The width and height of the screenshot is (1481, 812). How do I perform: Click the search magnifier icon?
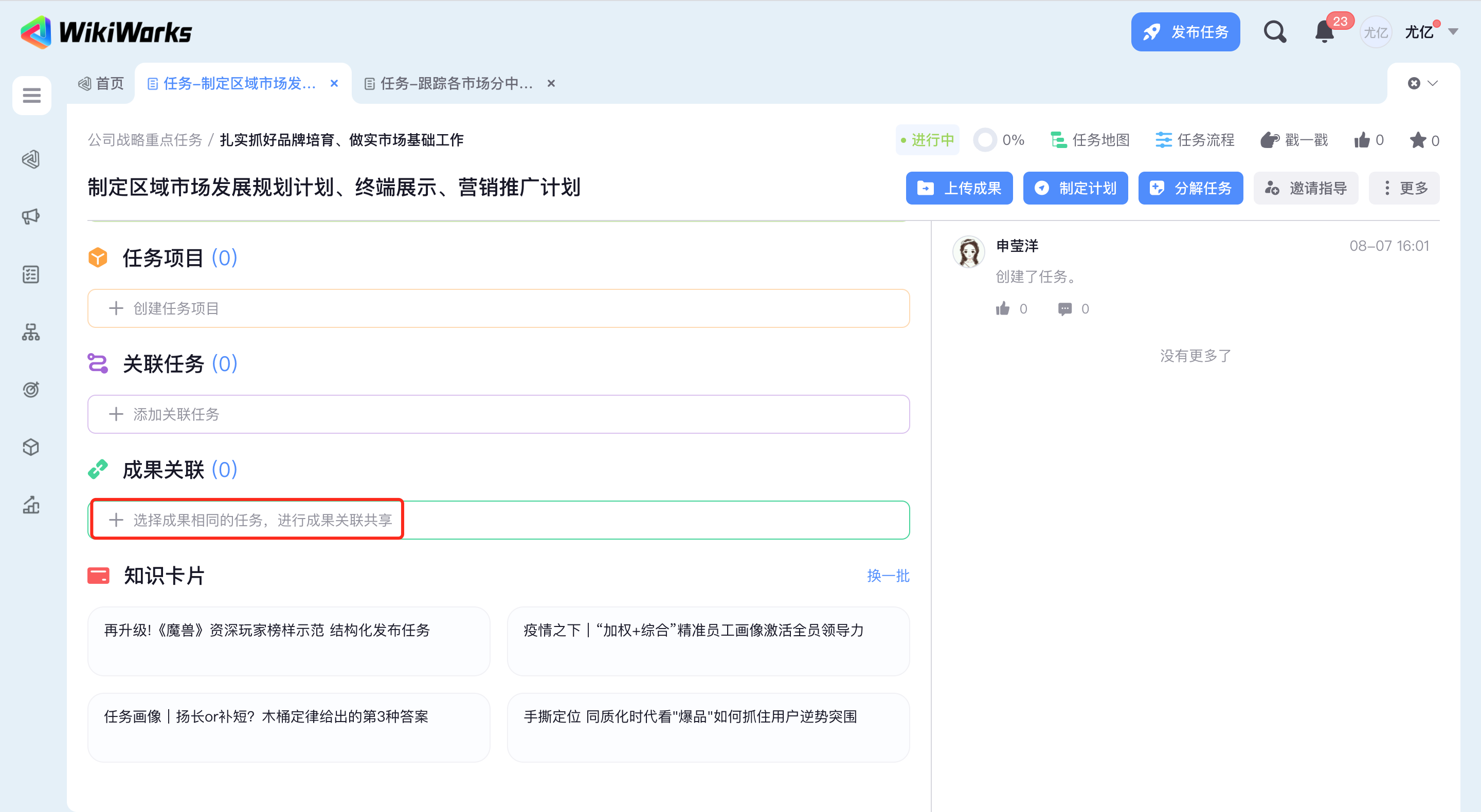[x=1274, y=32]
